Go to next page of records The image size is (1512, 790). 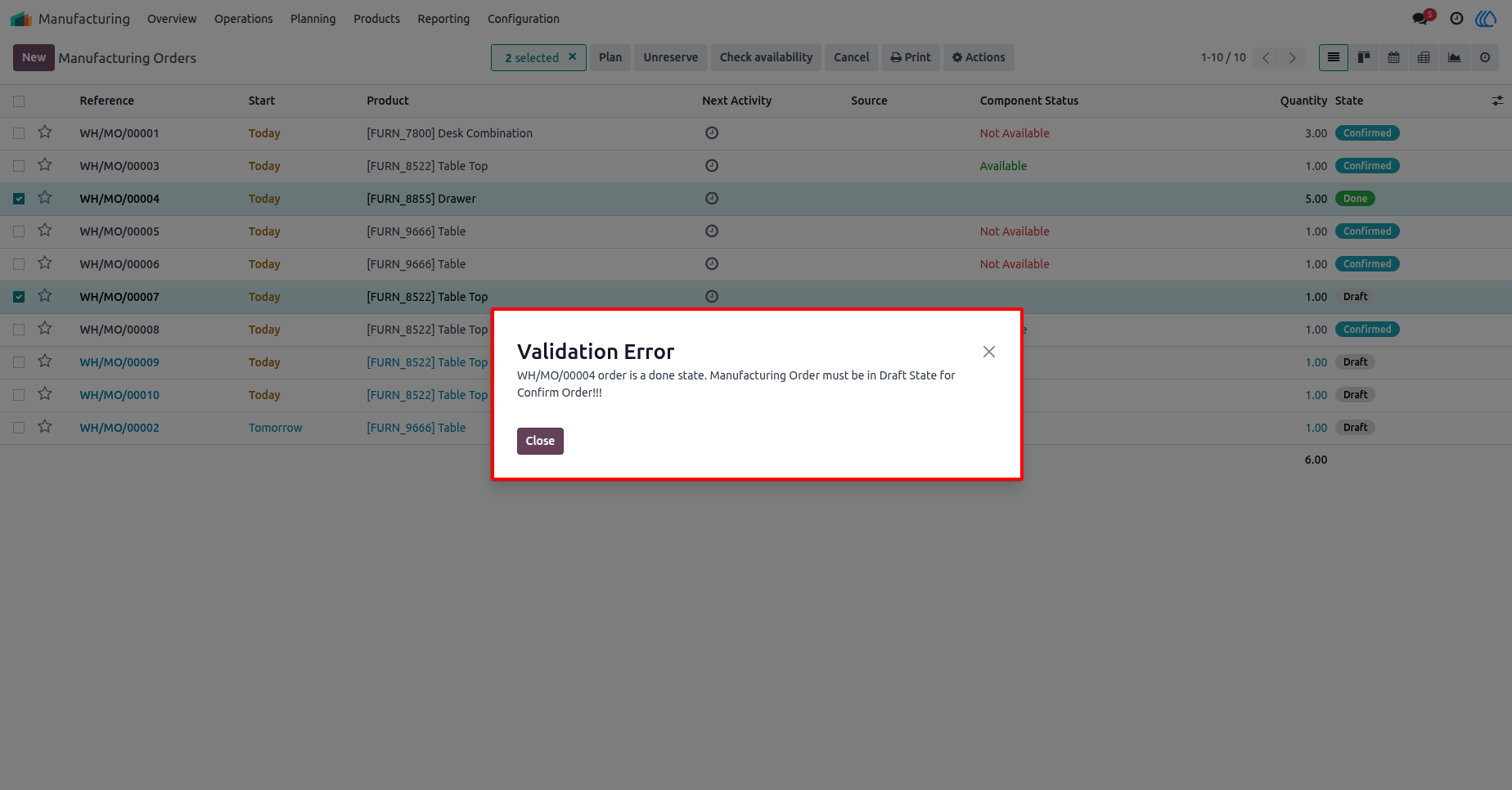tap(1293, 57)
